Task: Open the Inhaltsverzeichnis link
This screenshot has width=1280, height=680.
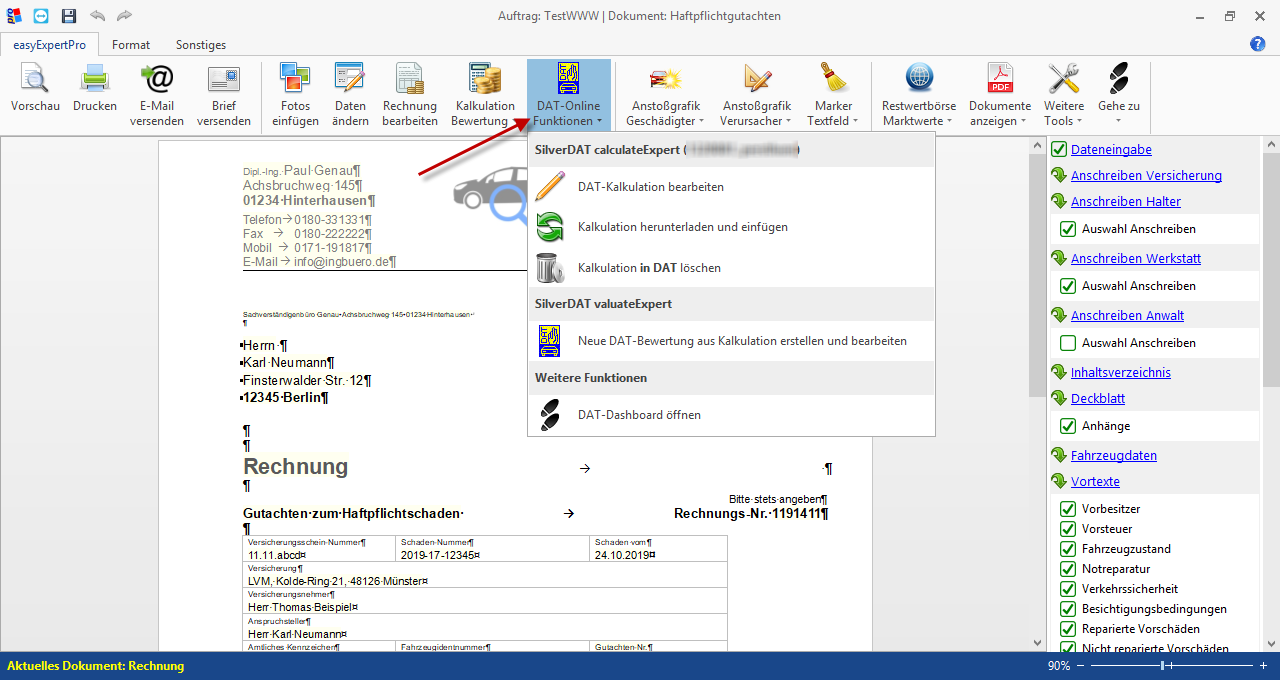Action: 1121,373
